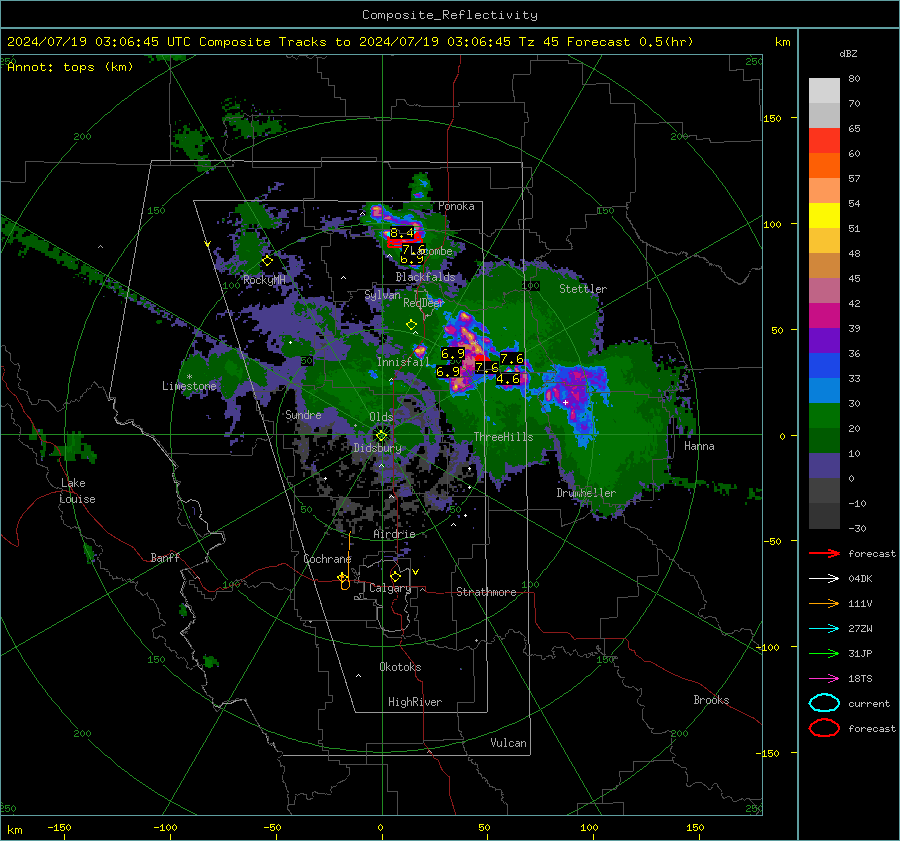Image resolution: width=900 pixels, height=841 pixels.
Task: Click the Composite_Reflectivity title
Action: click(450, 15)
